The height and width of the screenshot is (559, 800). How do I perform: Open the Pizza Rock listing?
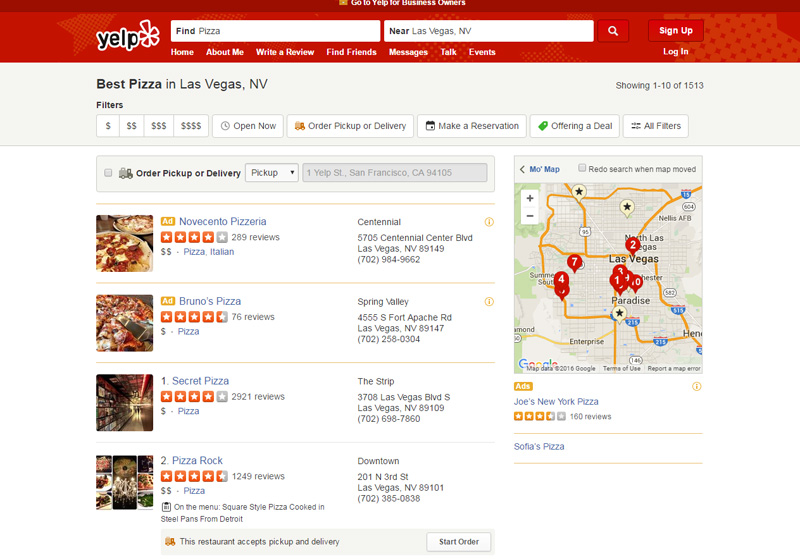coord(197,461)
